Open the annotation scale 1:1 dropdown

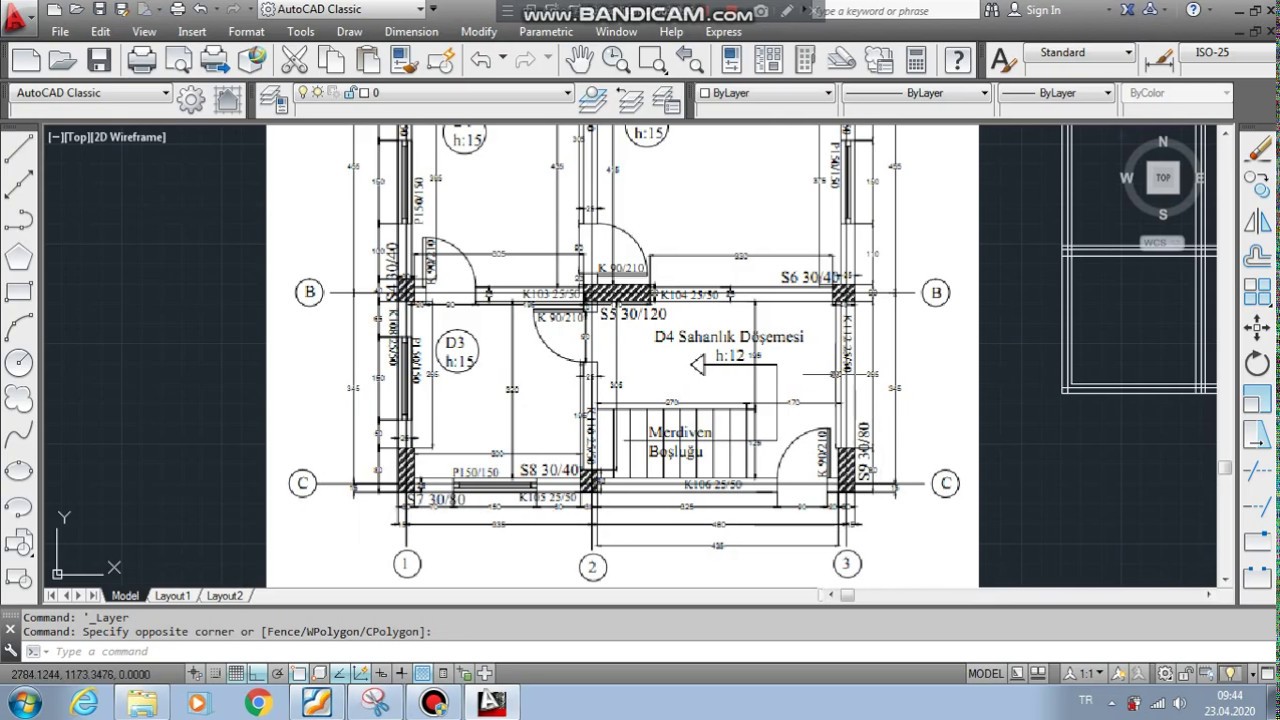point(1085,674)
